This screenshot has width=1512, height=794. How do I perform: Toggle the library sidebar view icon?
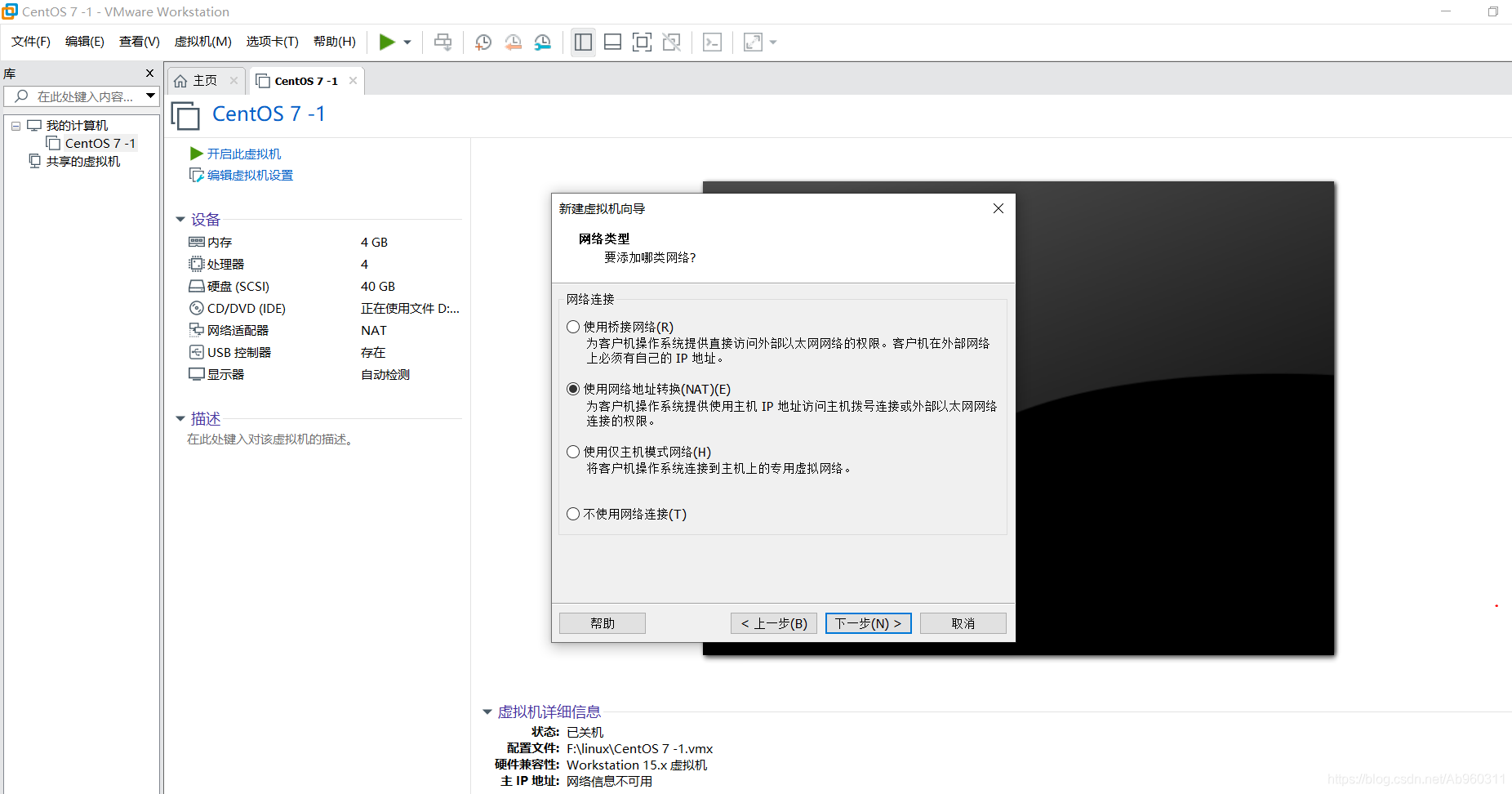(583, 42)
